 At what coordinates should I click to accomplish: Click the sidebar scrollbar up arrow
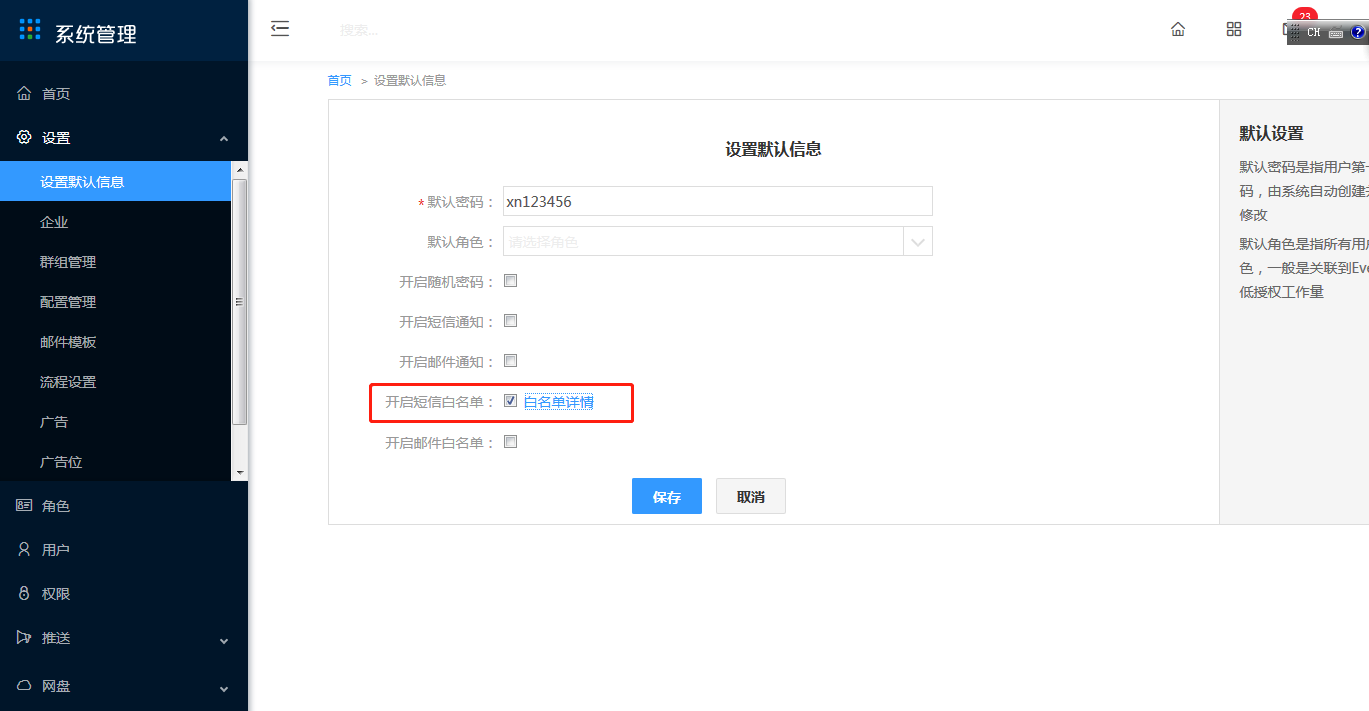[x=240, y=171]
